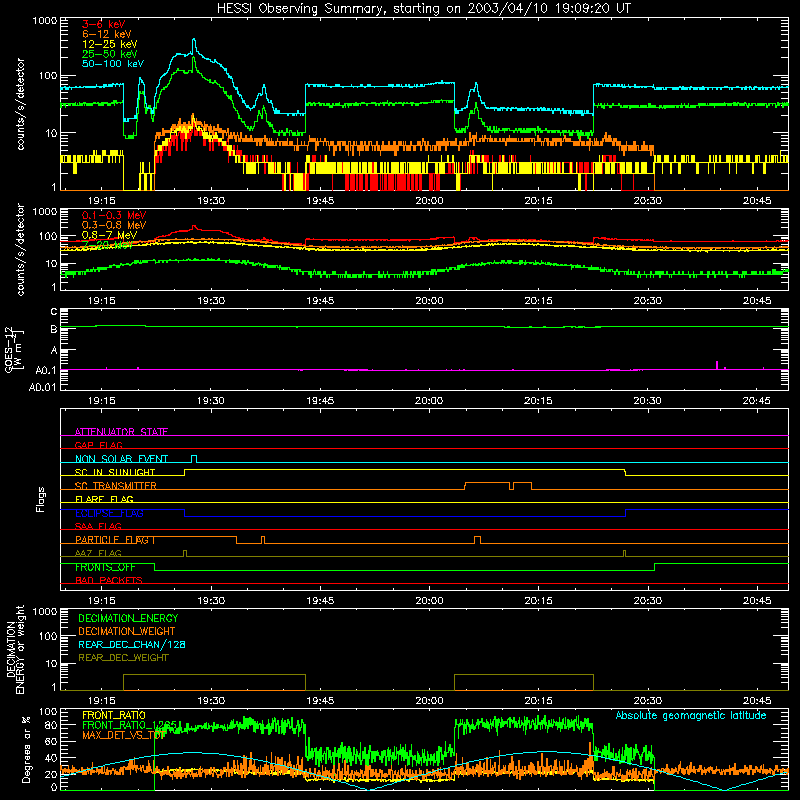Click the PARTICLE_FLAG label
This screenshot has width=800, height=800.
(113, 540)
